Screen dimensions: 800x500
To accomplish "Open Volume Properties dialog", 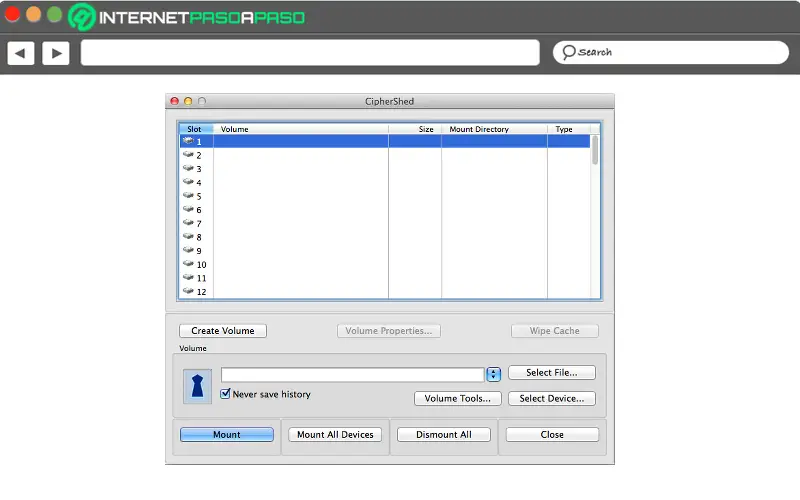I will click(389, 331).
